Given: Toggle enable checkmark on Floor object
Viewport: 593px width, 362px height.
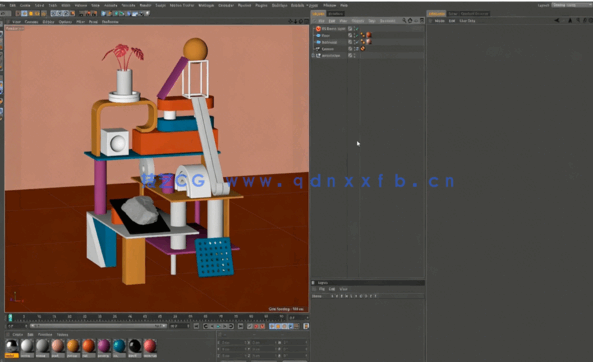Looking at the screenshot, I should (357, 35).
